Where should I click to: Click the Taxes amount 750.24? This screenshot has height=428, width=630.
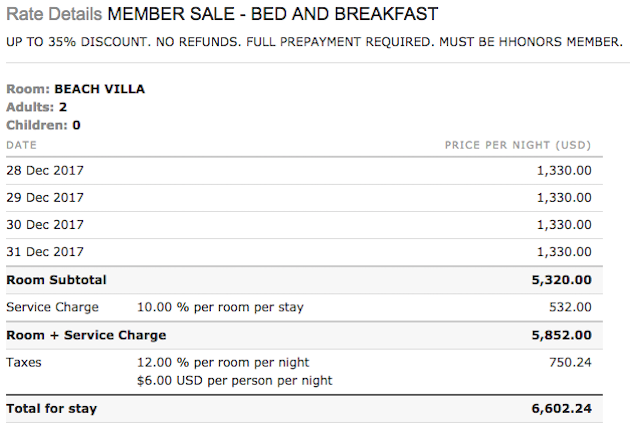tap(571, 362)
